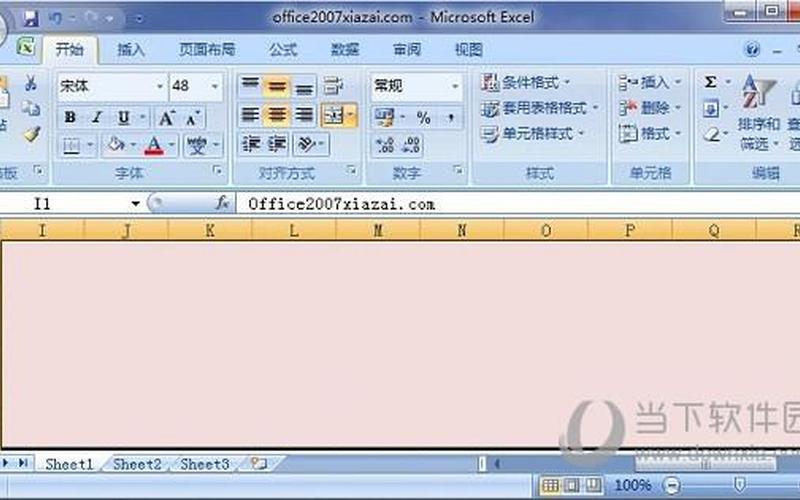Apply cell borders icon
Viewport: 800px width, 500px height.
(x=71, y=146)
